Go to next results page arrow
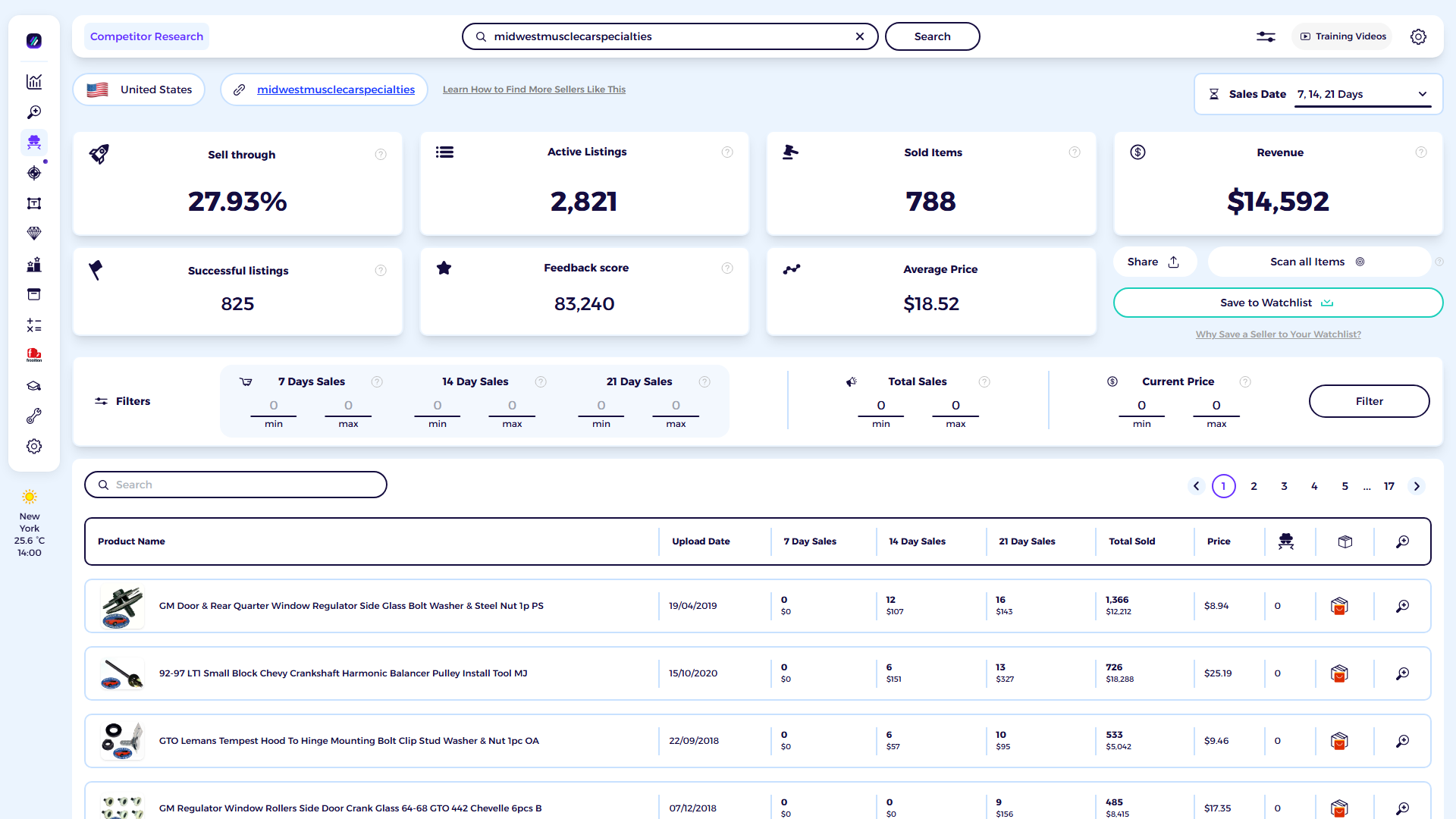Screen dimensions: 1456x819 1417,486
